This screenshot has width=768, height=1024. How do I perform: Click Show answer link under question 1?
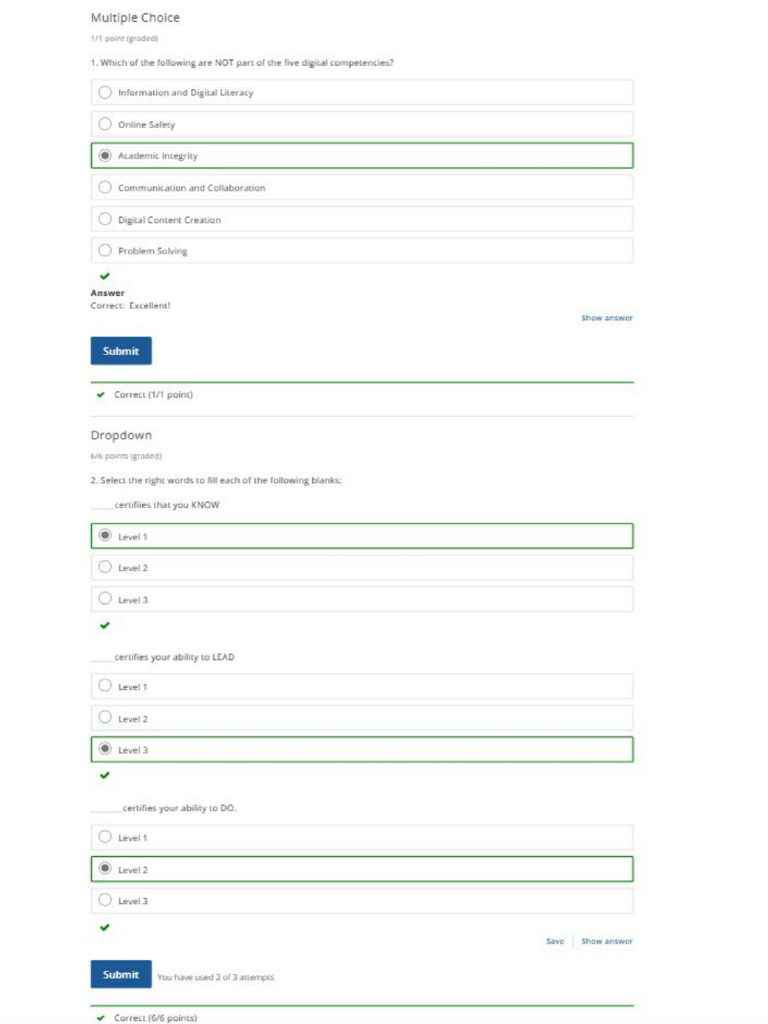coord(606,318)
